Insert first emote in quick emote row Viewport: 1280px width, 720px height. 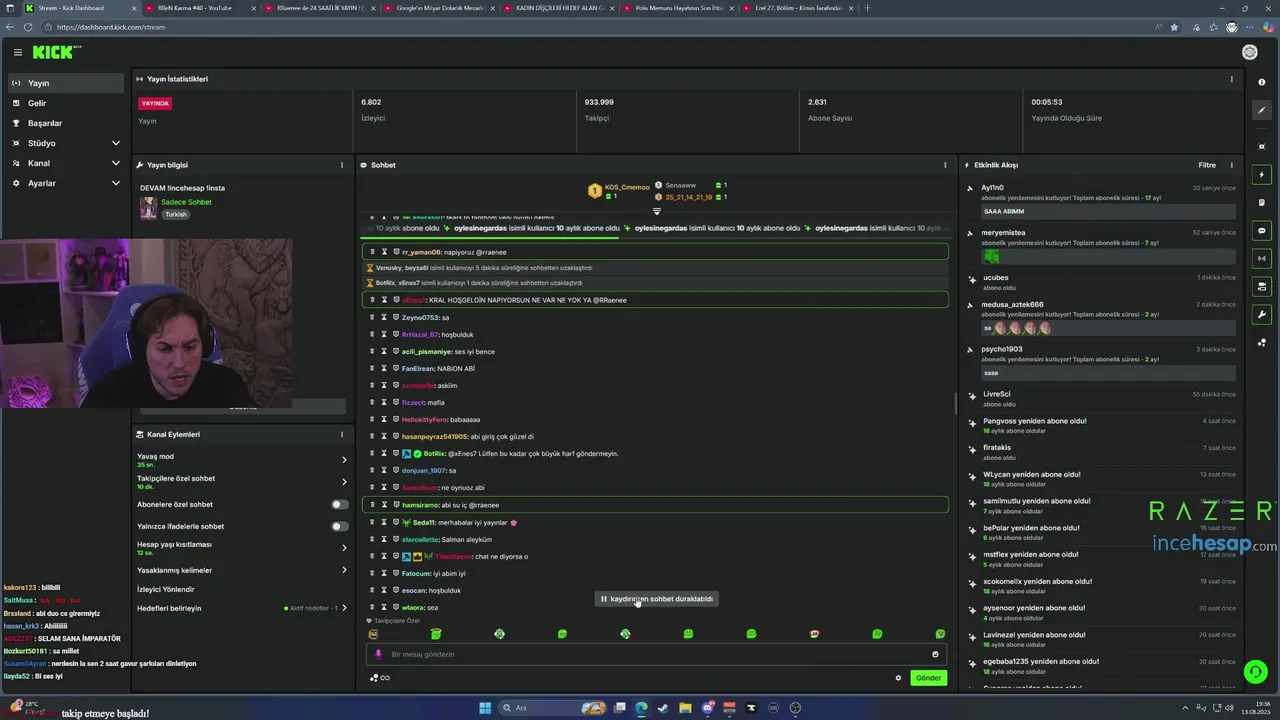pyautogui.click(x=373, y=634)
